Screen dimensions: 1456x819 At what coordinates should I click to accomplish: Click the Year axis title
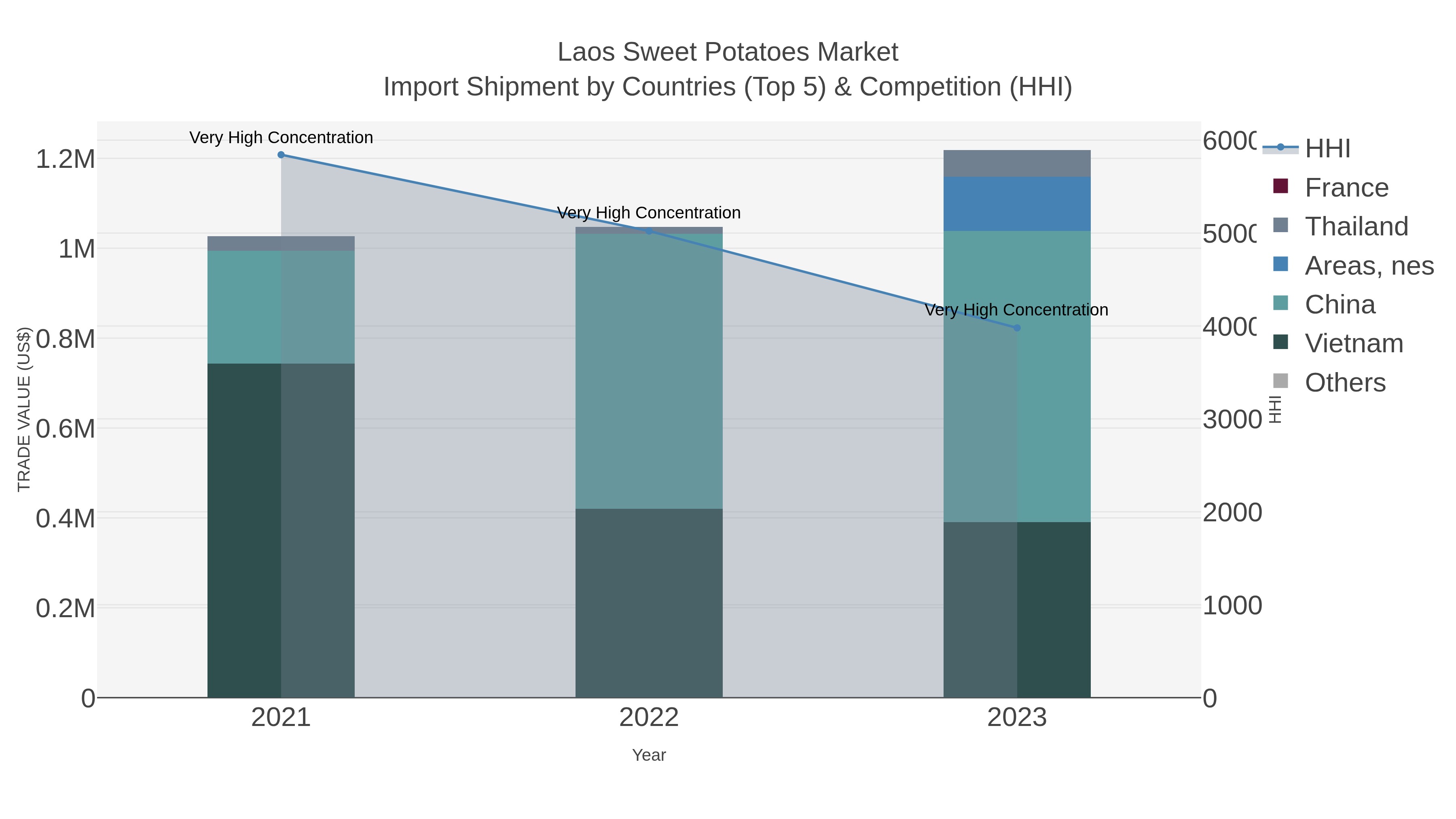click(649, 755)
